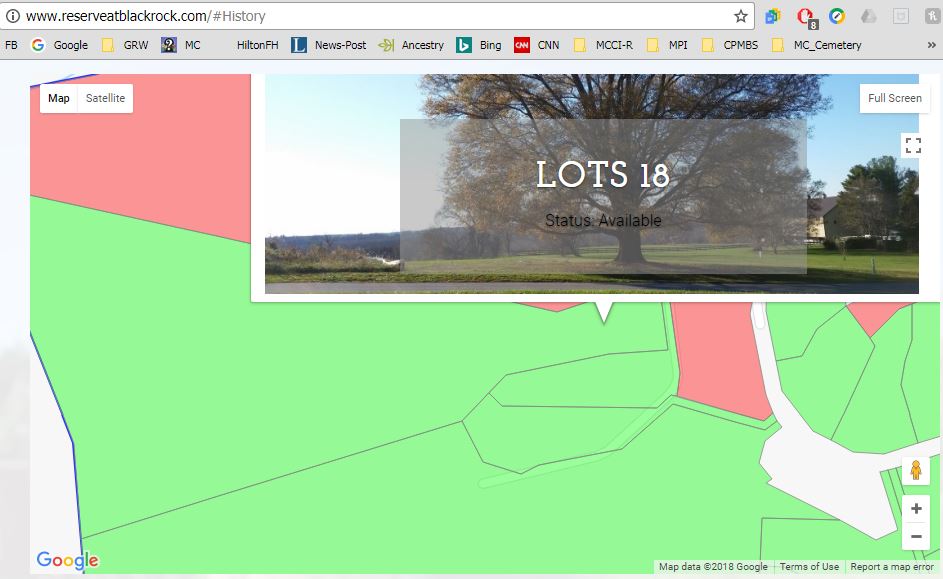Open the News-Post bookmark
943x579 pixels.
(x=328, y=45)
